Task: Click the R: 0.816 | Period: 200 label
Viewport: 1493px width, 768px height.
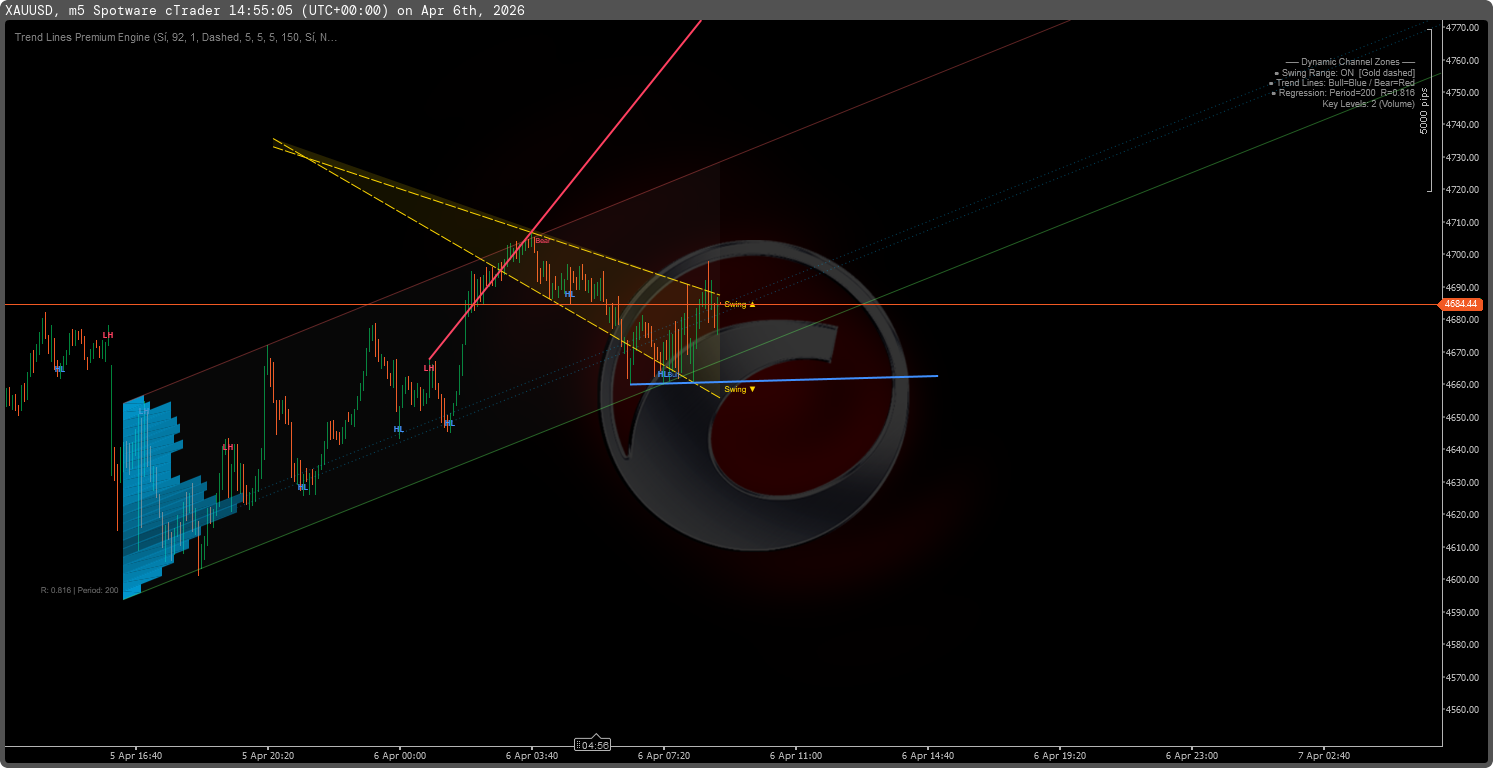Action: [x=79, y=591]
